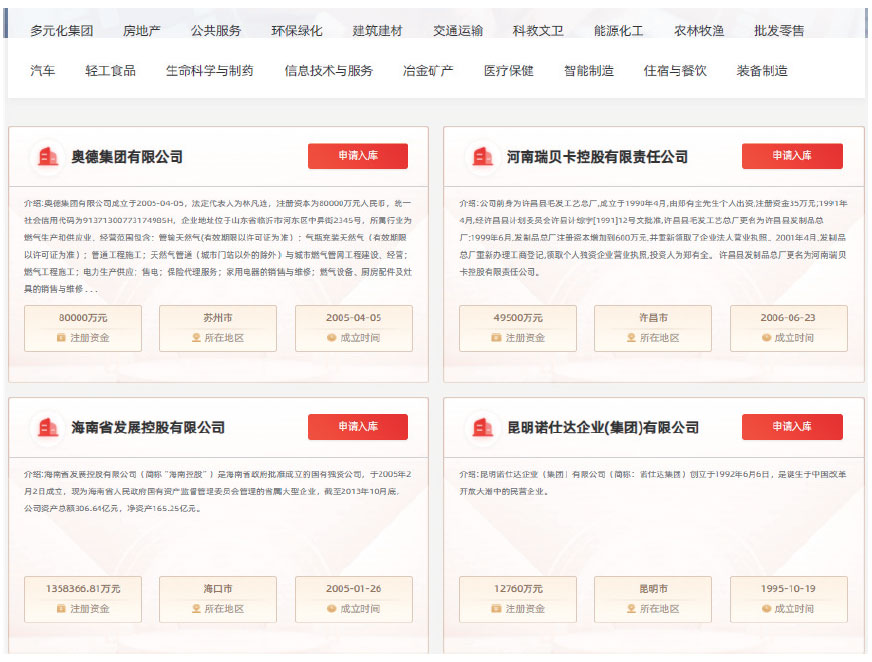
Task: Click the coin icon under 80000万元 注册资金
Action: [63, 337]
